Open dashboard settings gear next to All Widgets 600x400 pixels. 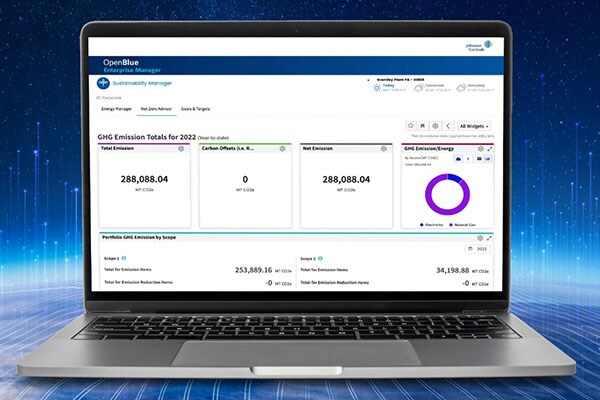[x=436, y=126]
